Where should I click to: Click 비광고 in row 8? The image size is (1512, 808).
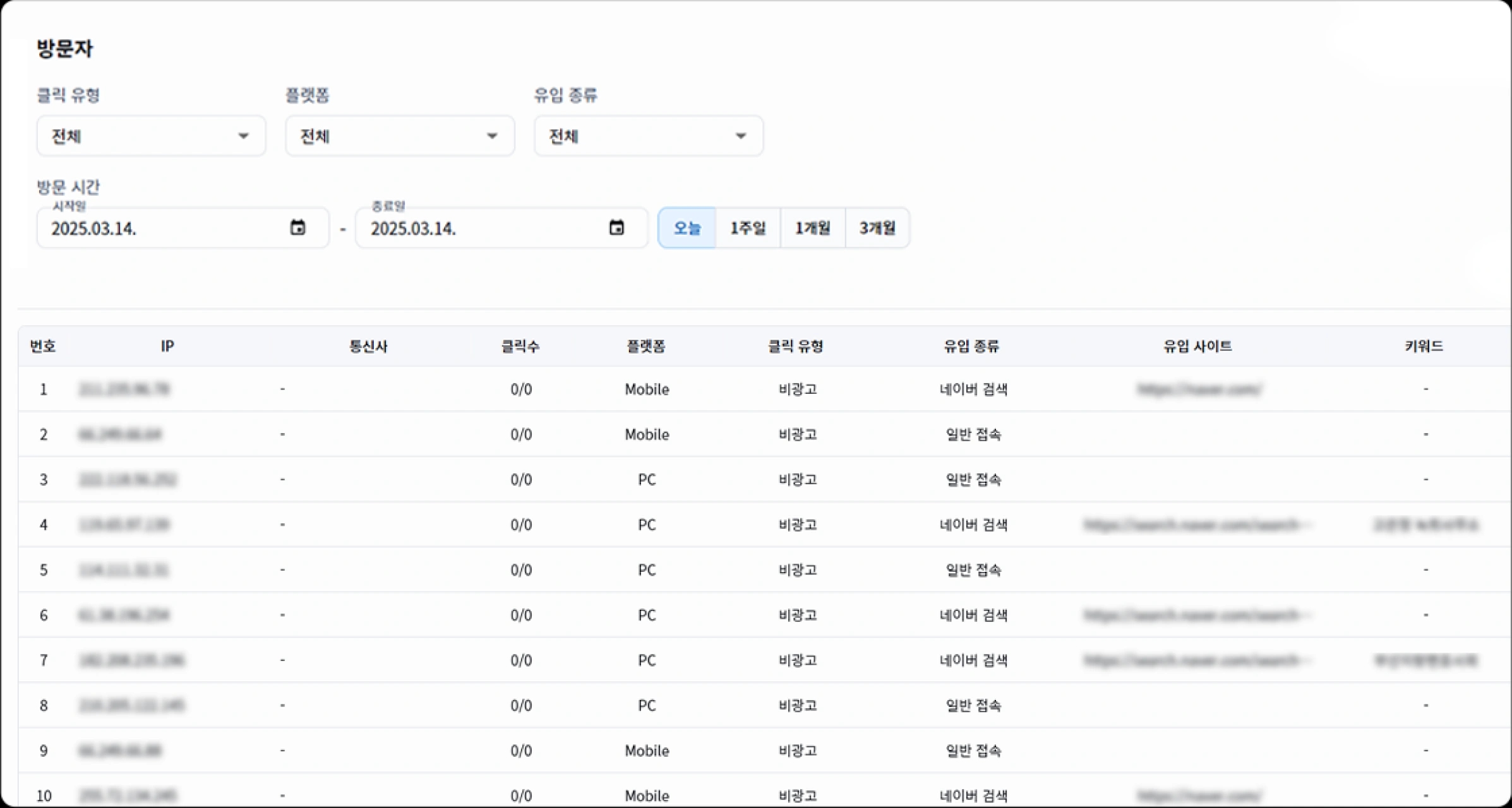click(798, 705)
